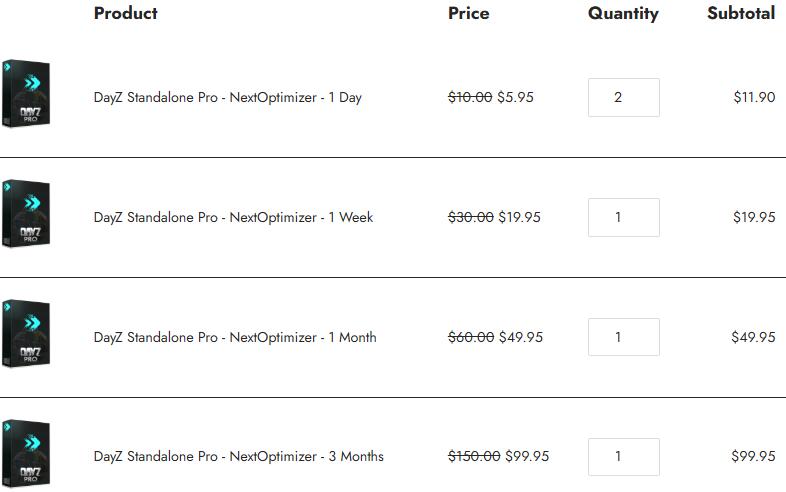The height and width of the screenshot is (492, 786).
Task: Open DayZ Standalone Pro NextOptimizer 1 Day link
Action: [228, 97]
